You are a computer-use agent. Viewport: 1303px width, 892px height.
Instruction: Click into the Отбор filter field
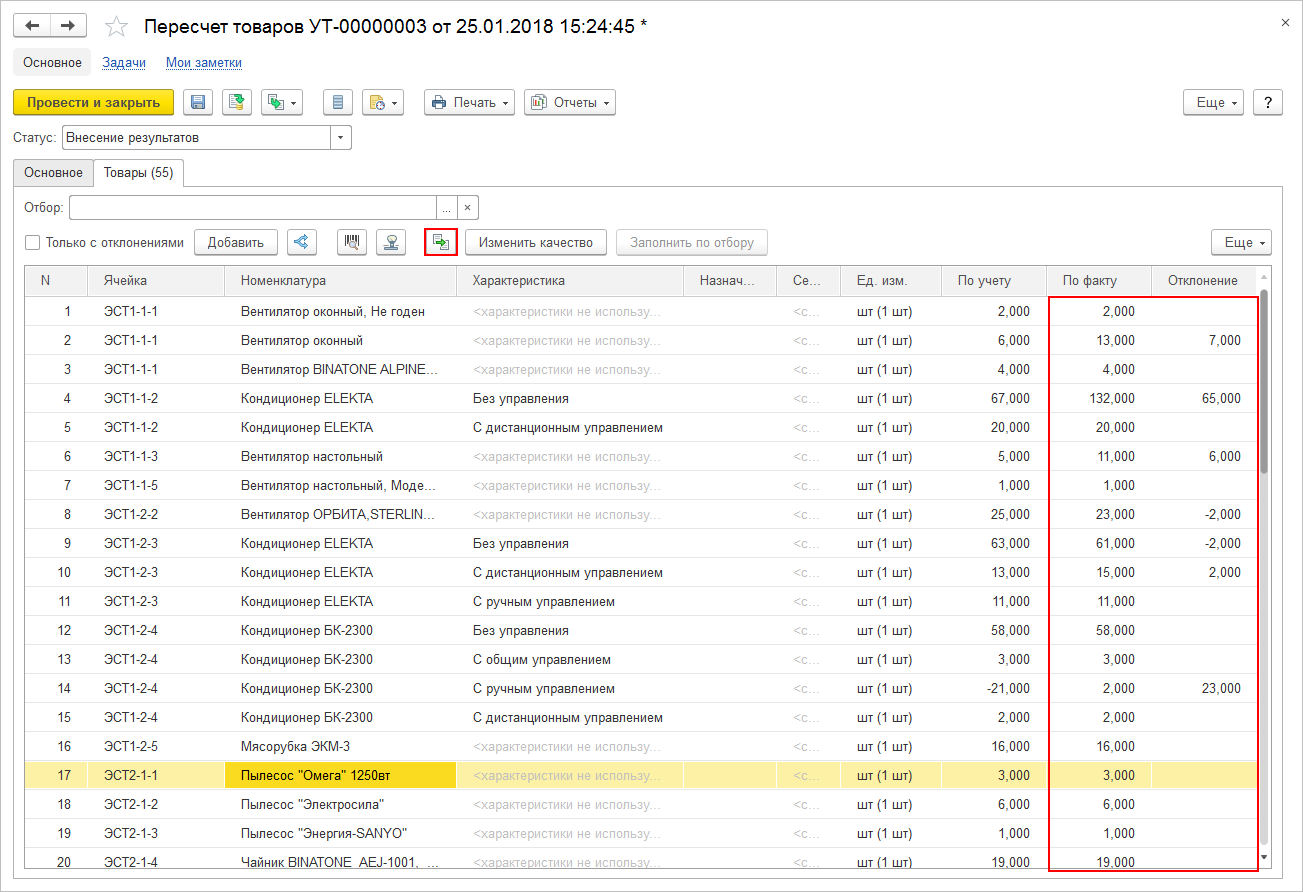(x=252, y=207)
